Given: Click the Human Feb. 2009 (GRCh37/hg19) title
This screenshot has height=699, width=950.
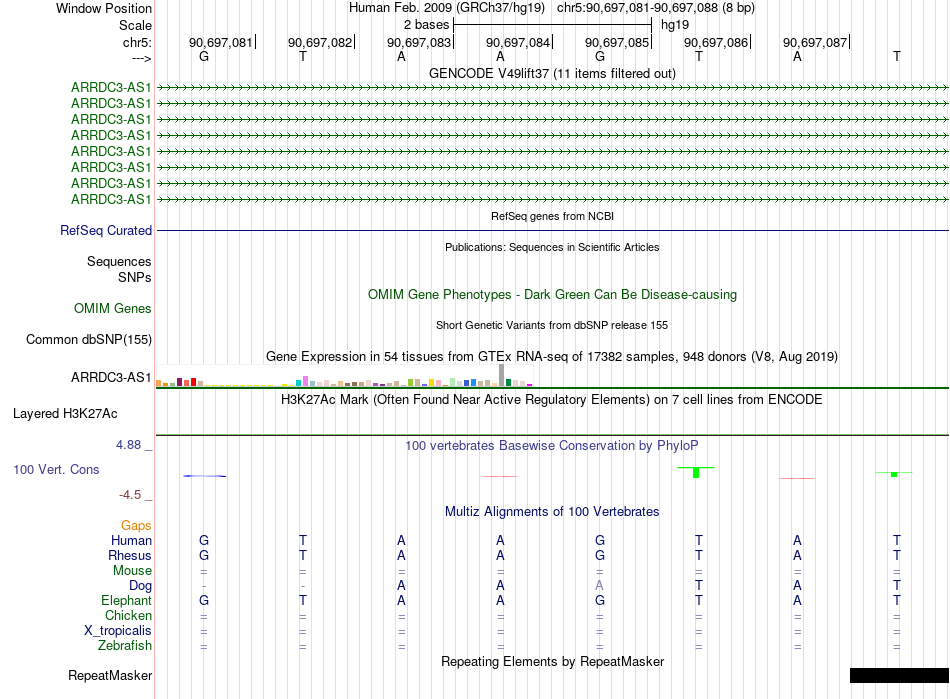Looking at the screenshot, I should 447,8.
